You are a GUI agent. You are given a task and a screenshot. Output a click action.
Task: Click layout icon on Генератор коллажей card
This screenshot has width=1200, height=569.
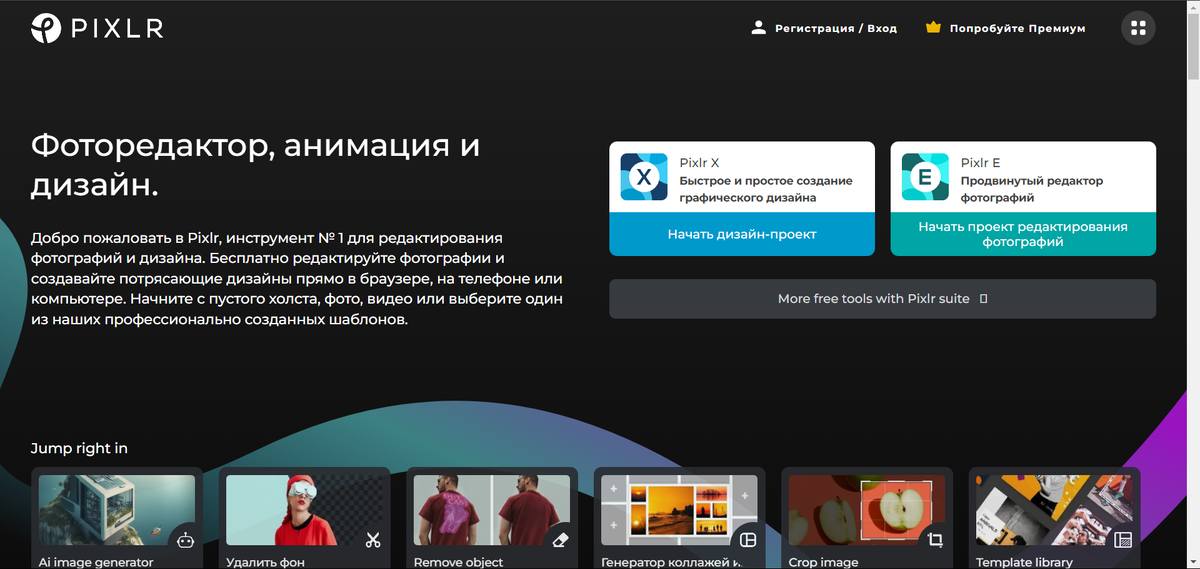click(747, 540)
